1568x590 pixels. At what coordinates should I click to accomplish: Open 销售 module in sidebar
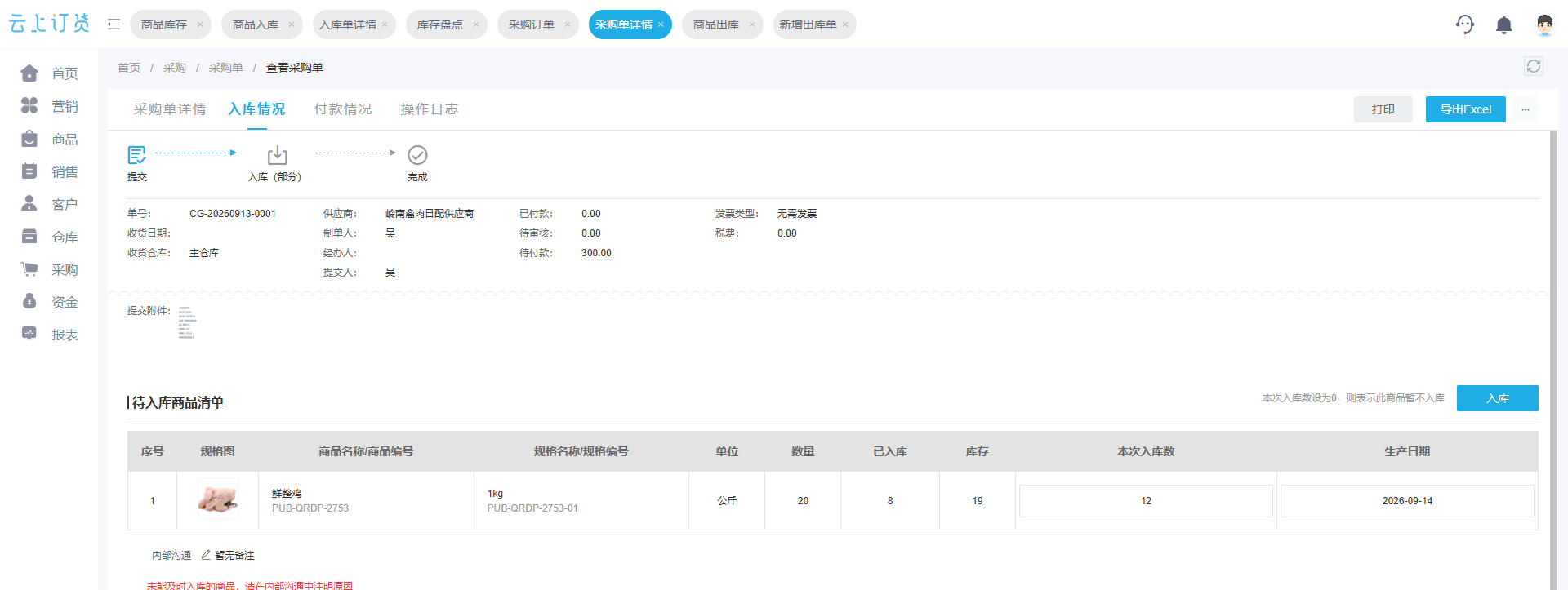[x=49, y=171]
